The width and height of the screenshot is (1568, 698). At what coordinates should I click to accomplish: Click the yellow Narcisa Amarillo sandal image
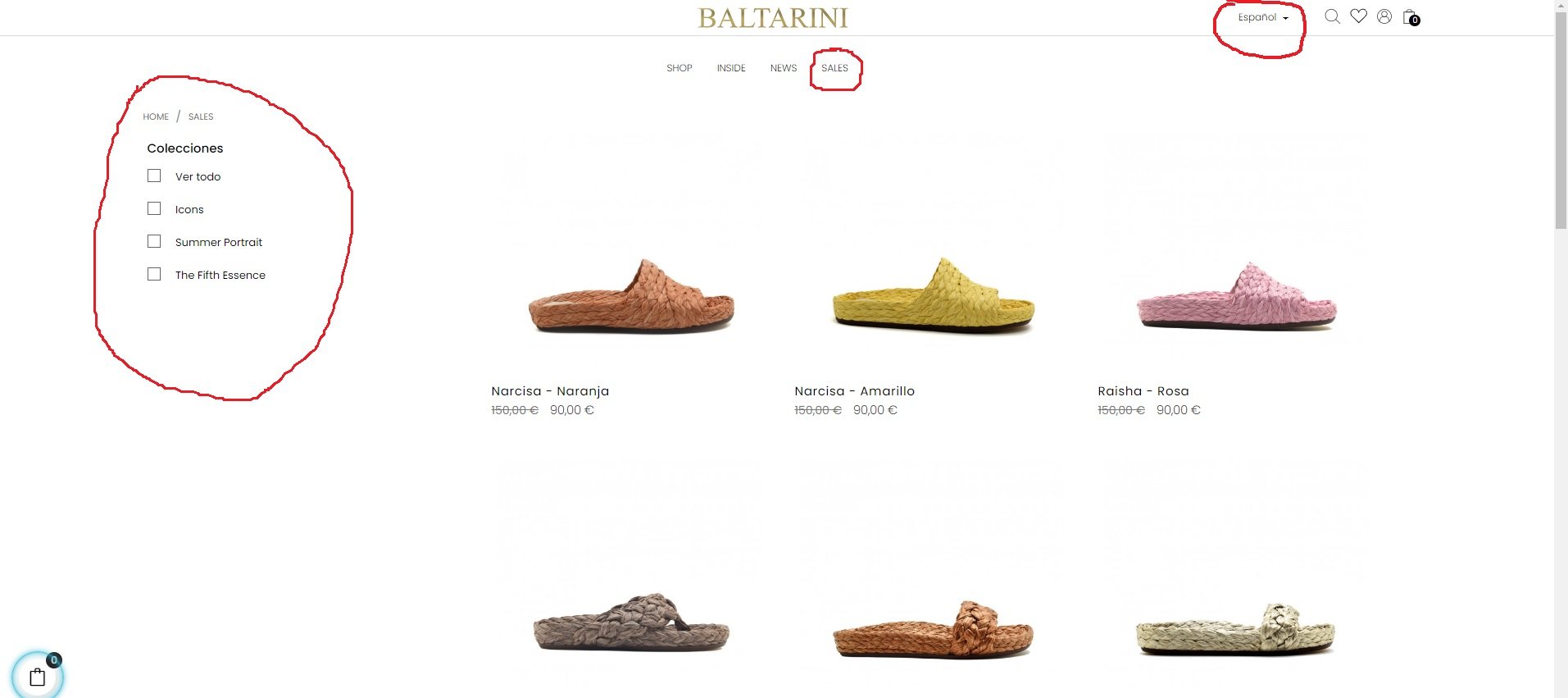click(x=933, y=295)
